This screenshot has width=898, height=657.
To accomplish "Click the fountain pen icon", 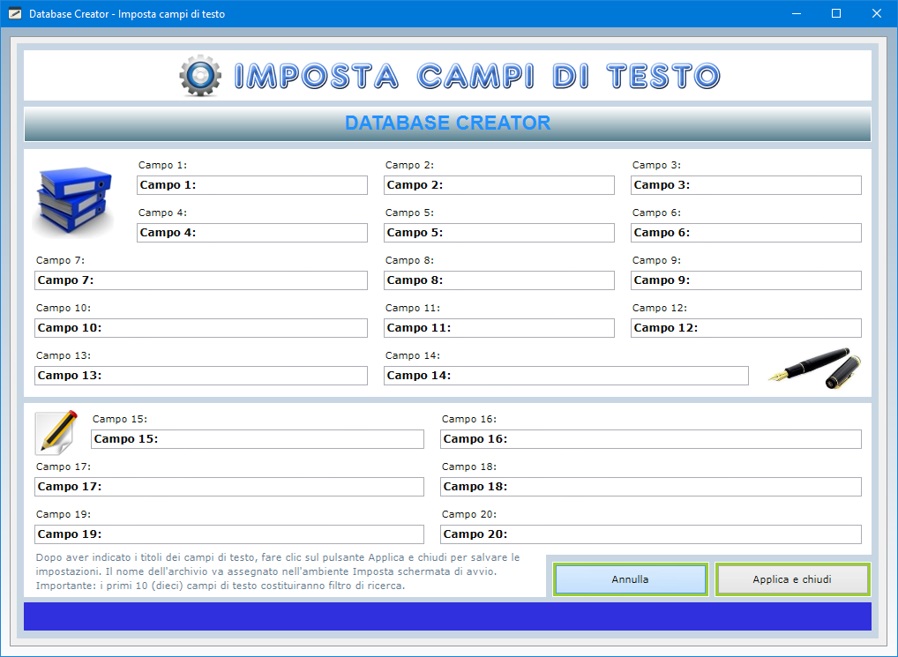I will click(x=814, y=368).
